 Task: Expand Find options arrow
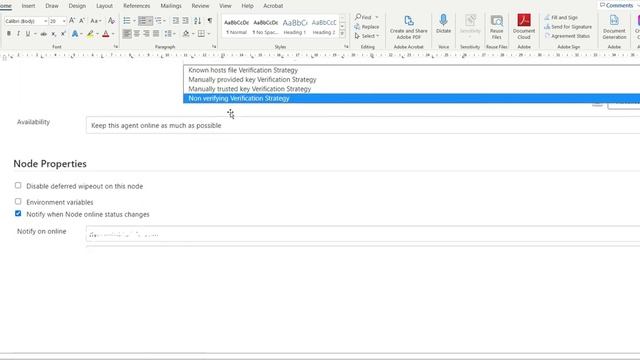point(377,17)
